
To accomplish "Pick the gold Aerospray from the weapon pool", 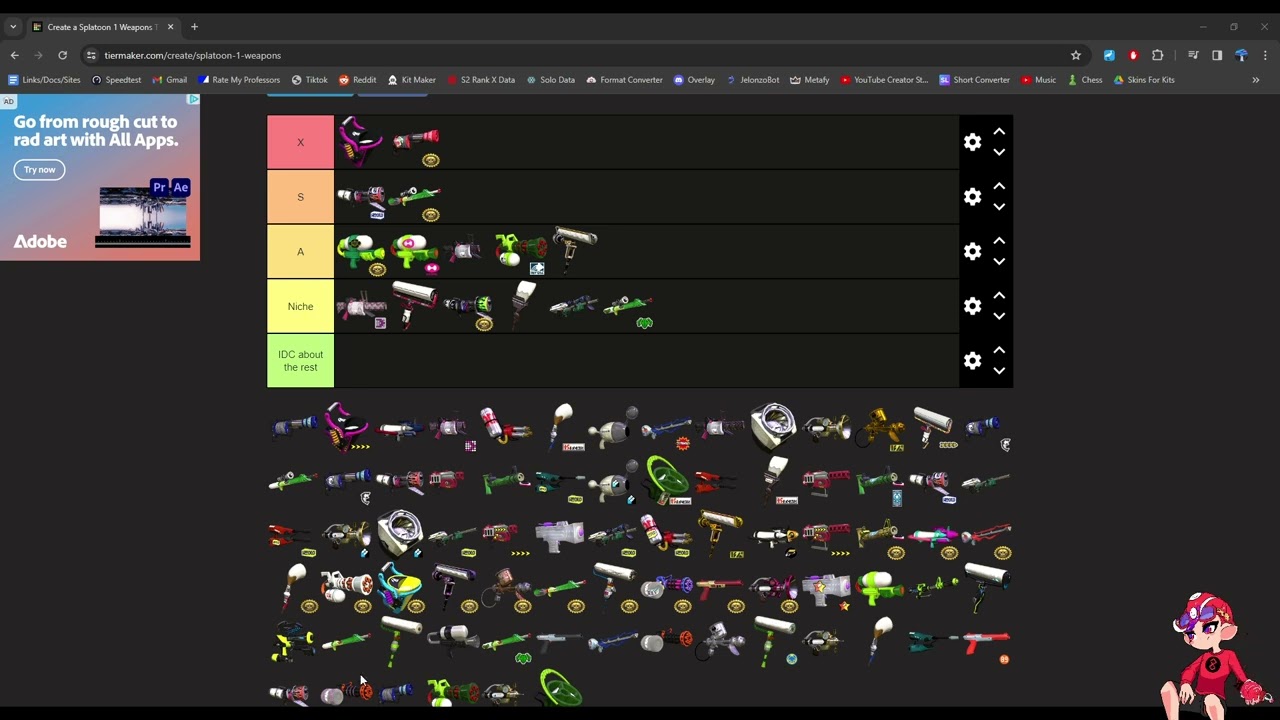I will click(880, 427).
